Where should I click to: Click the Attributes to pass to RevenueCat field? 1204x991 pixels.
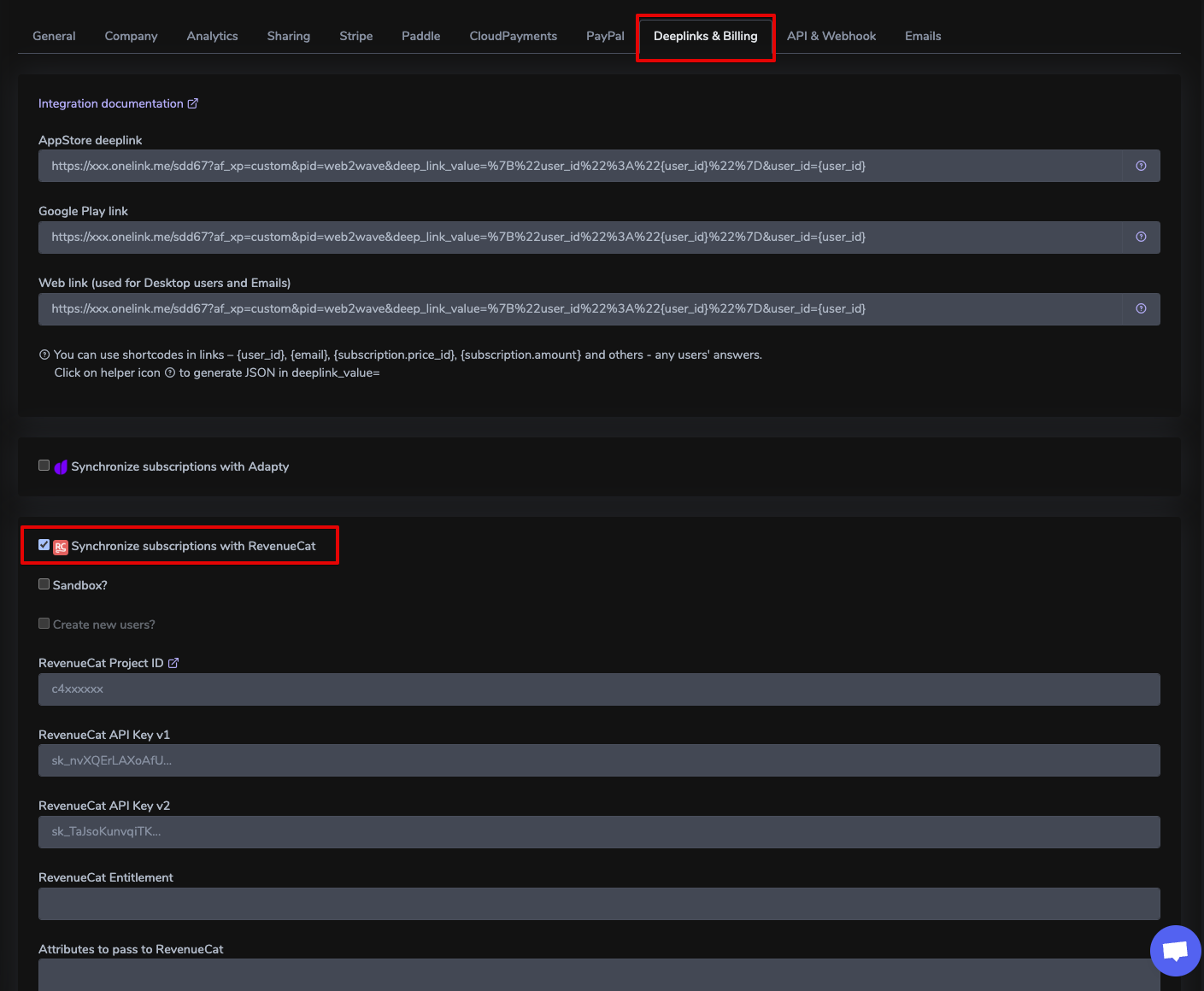[x=599, y=975]
